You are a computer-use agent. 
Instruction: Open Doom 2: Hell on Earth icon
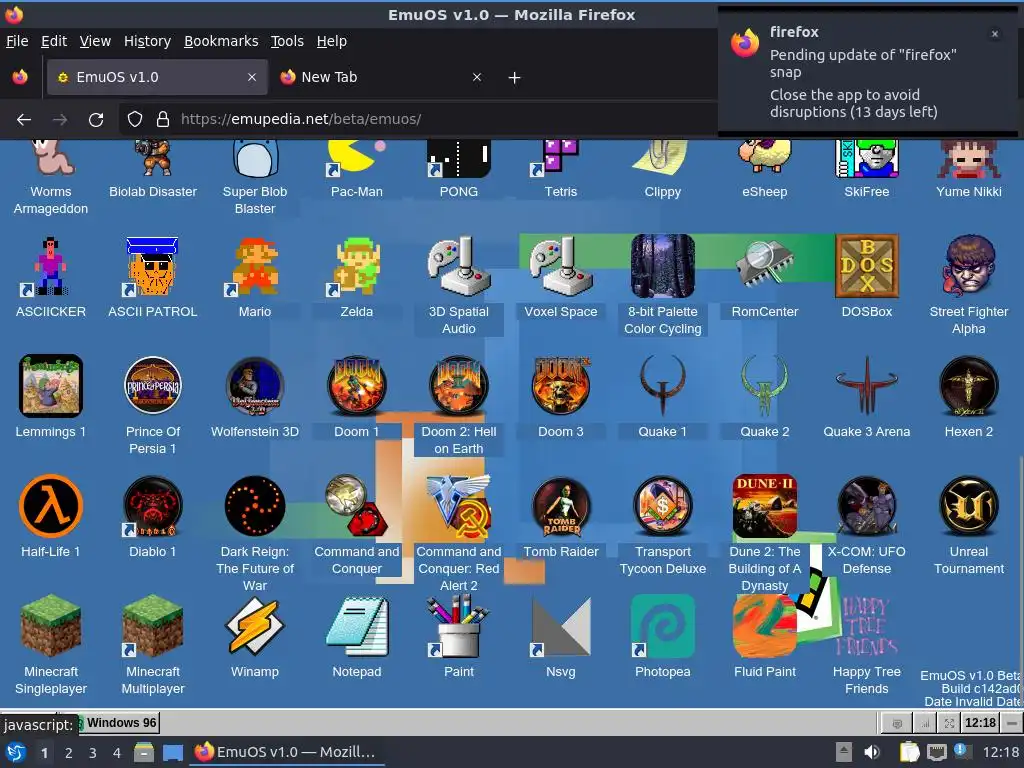(458, 386)
